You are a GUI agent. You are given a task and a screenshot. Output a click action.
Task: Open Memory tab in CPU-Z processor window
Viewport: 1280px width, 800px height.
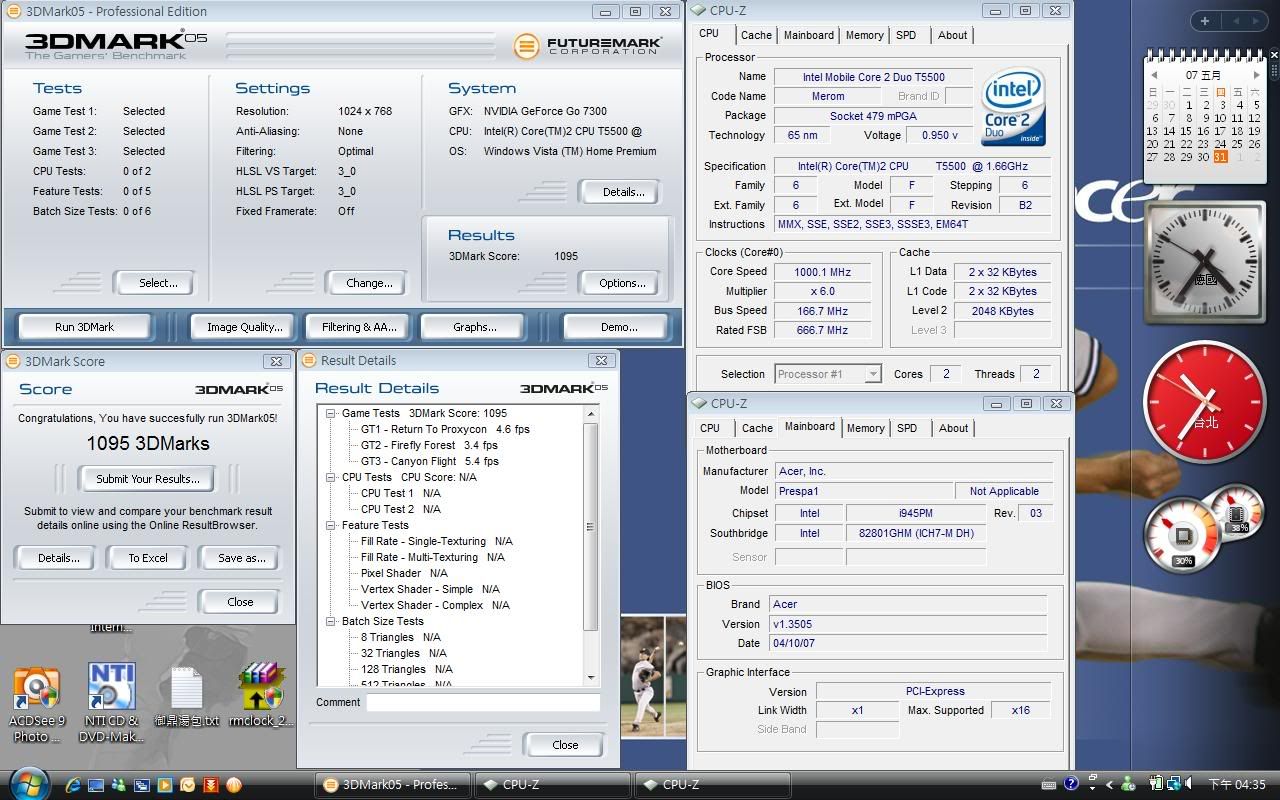click(864, 35)
